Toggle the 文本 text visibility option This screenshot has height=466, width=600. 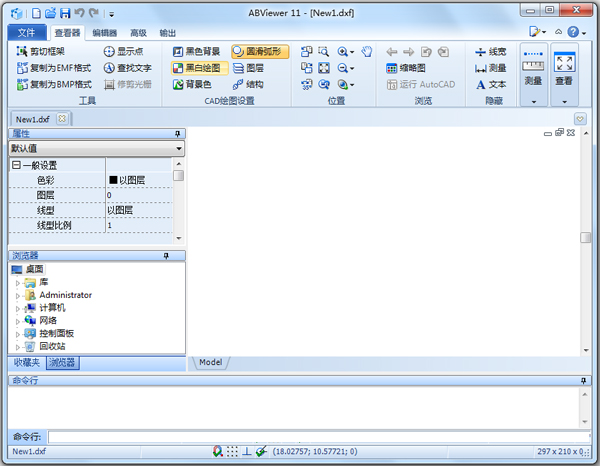tap(491, 84)
